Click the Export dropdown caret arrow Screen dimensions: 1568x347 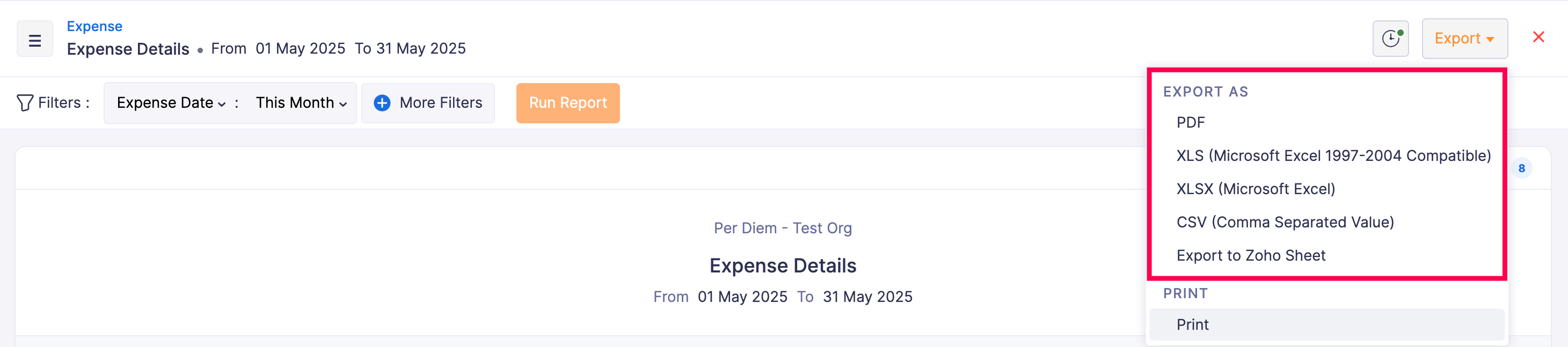coord(1490,38)
